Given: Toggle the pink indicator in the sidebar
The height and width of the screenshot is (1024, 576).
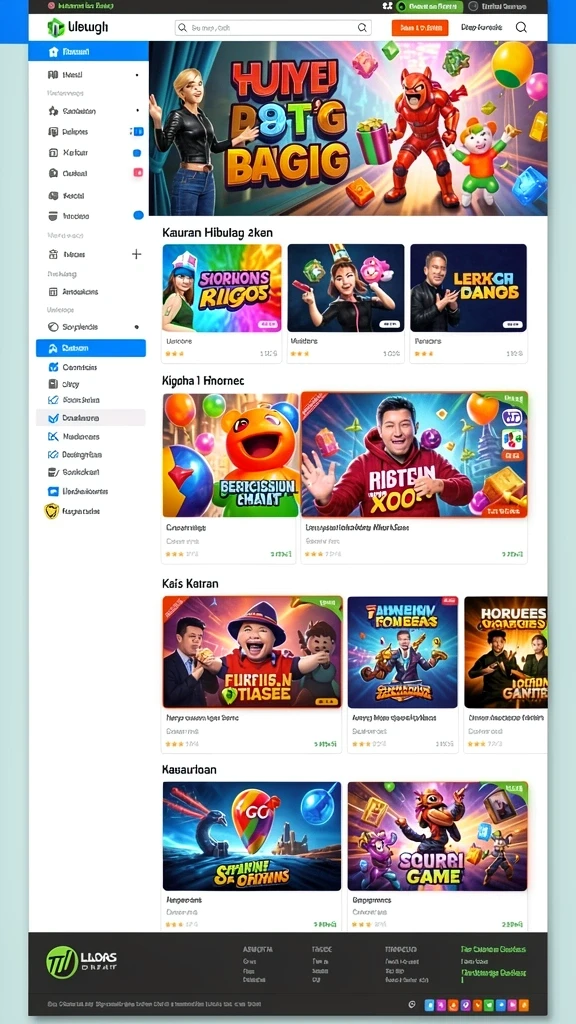Looking at the screenshot, I should pyautogui.click(x=138, y=173).
